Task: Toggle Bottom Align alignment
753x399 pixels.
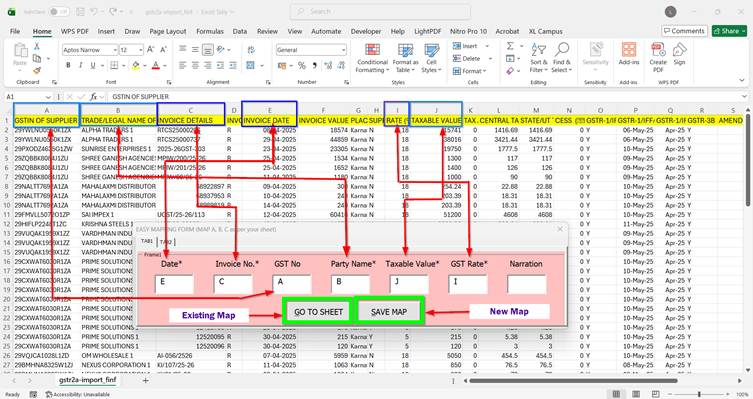Action: pyautogui.click(x=207, y=49)
